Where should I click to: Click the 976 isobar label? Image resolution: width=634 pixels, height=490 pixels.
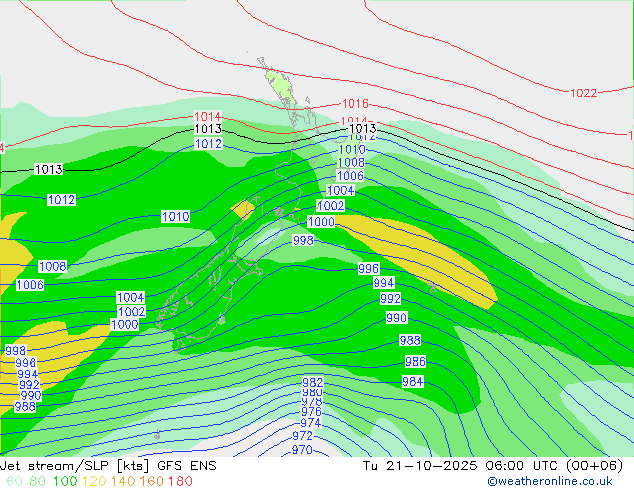(311, 412)
